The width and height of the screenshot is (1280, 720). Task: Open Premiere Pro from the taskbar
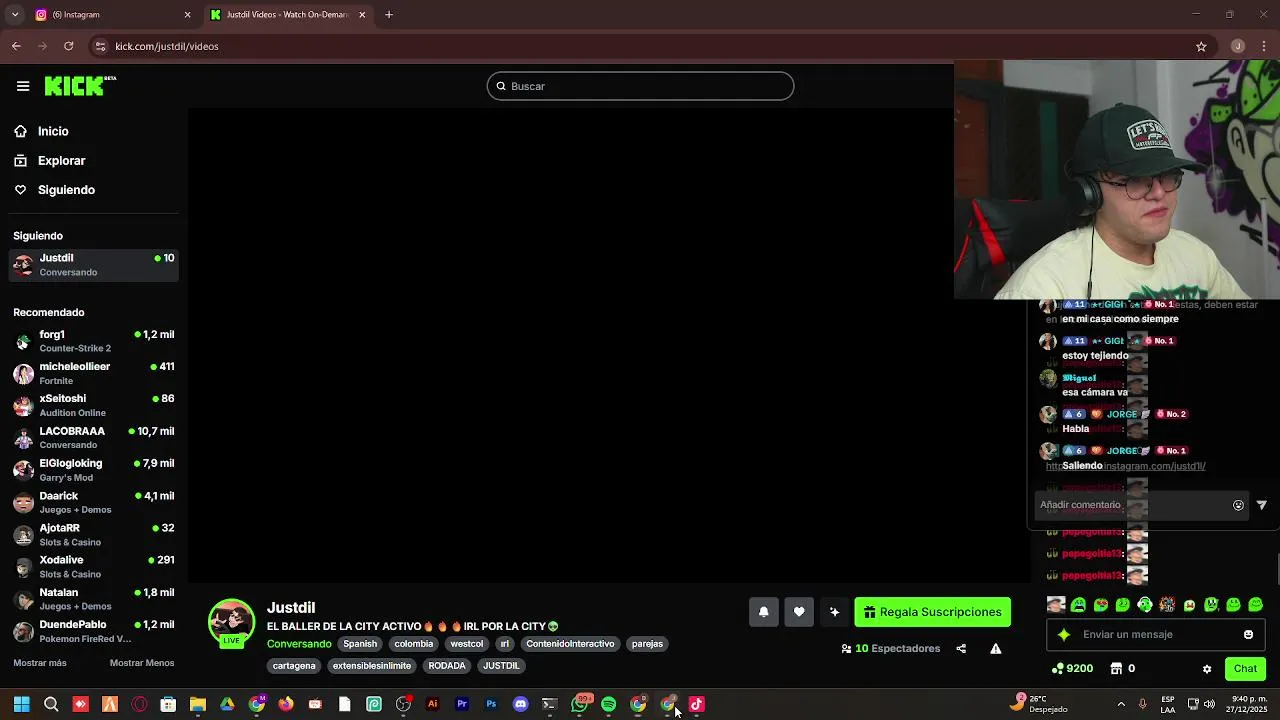462,704
